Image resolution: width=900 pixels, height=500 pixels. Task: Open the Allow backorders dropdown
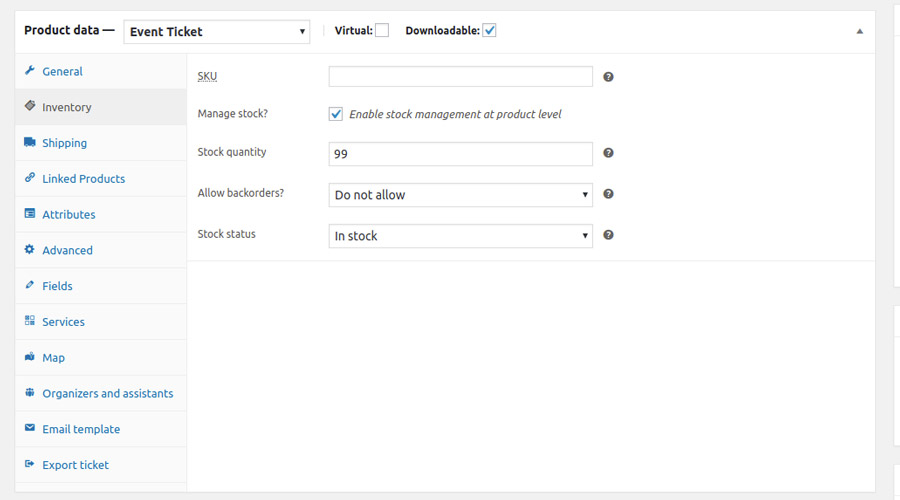point(460,195)
